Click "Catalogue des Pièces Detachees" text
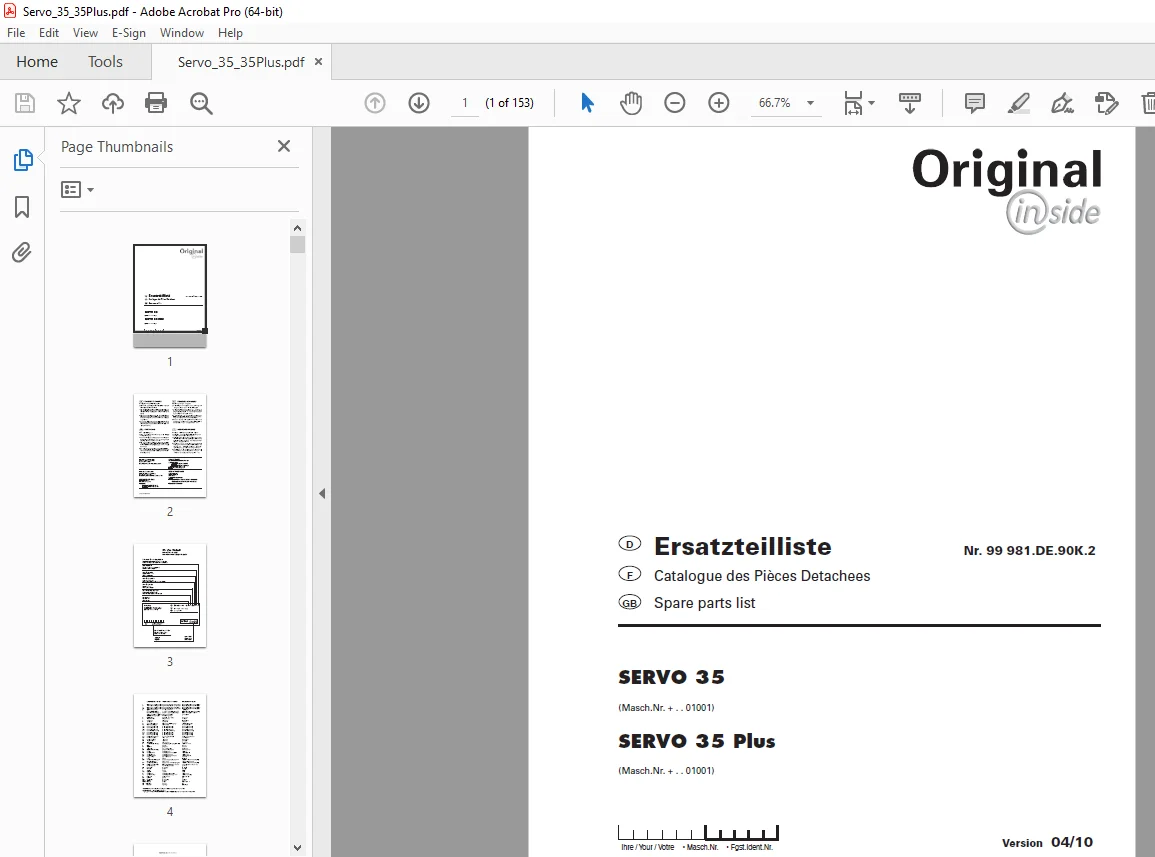Image resolution: width=1155 pixels, height=857 pixels. point(762,576)
